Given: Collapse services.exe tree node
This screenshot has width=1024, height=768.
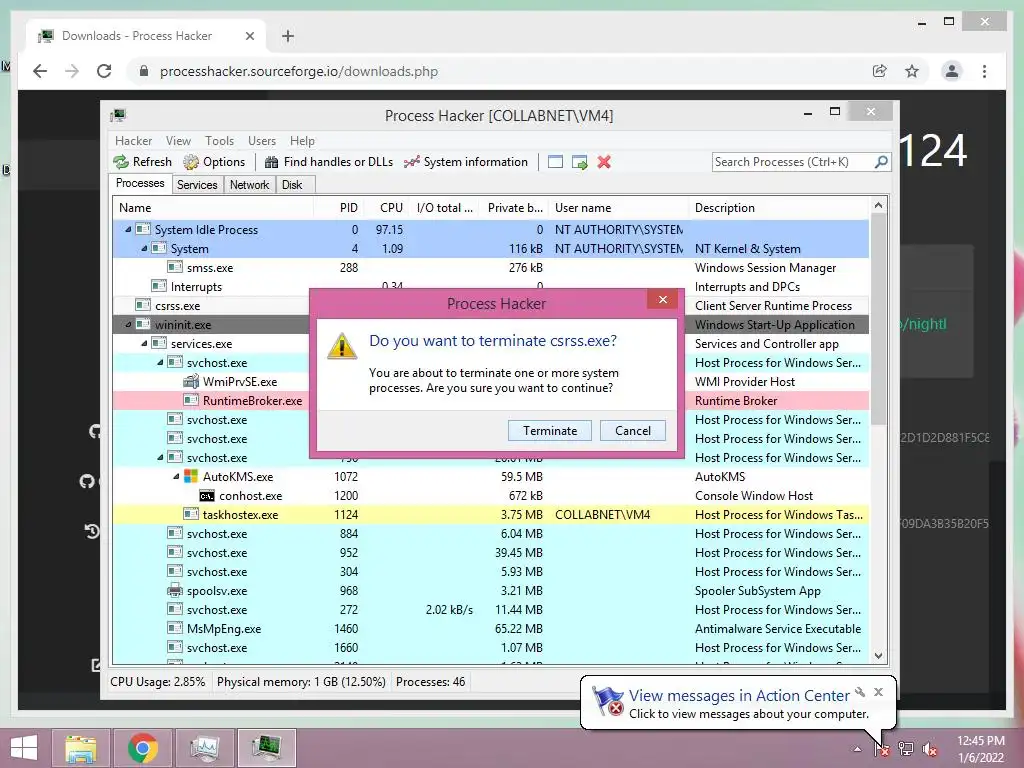Looking at the screenshot, I should [144, 343].
